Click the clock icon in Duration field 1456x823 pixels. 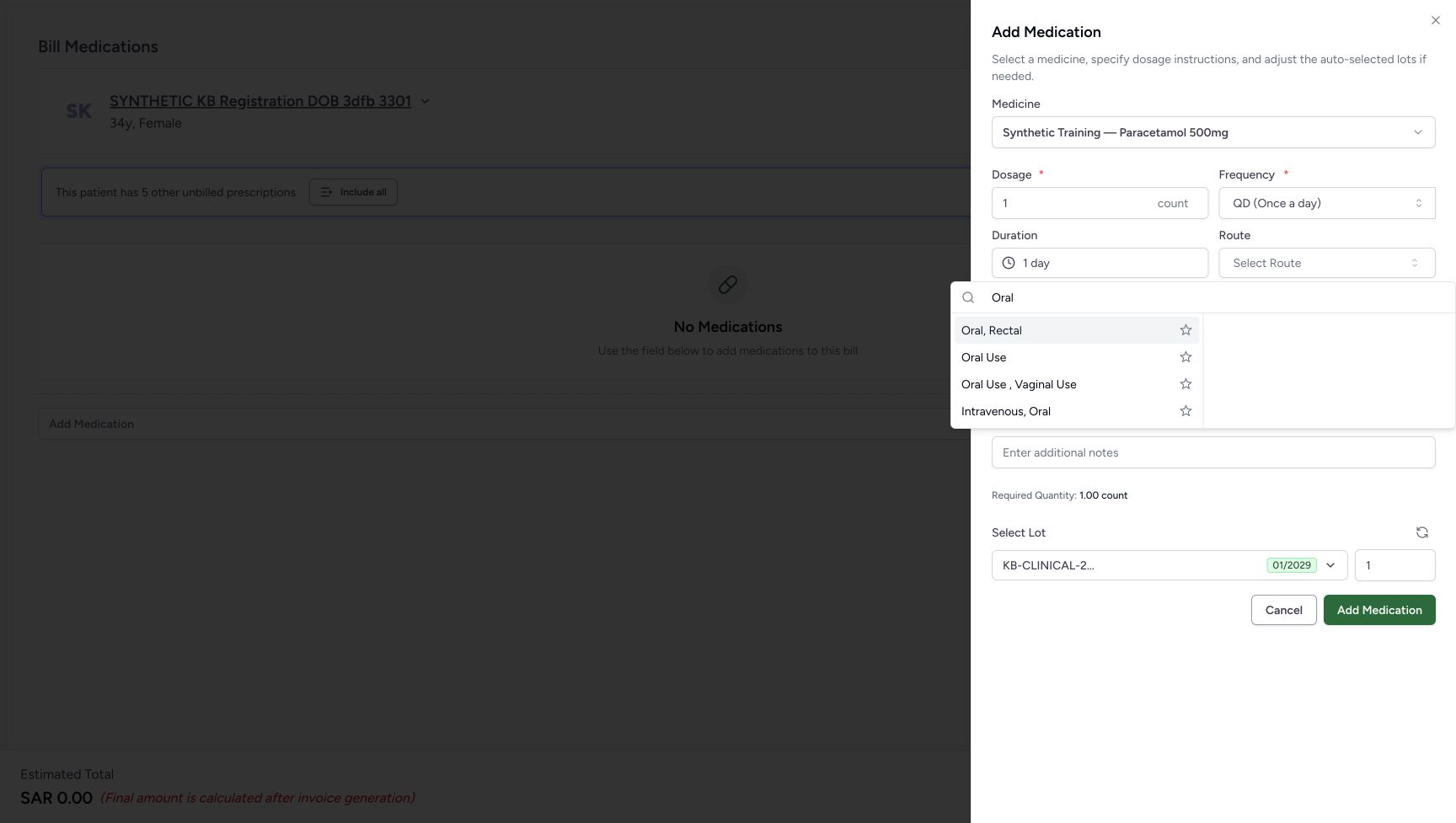[1009, 263]
